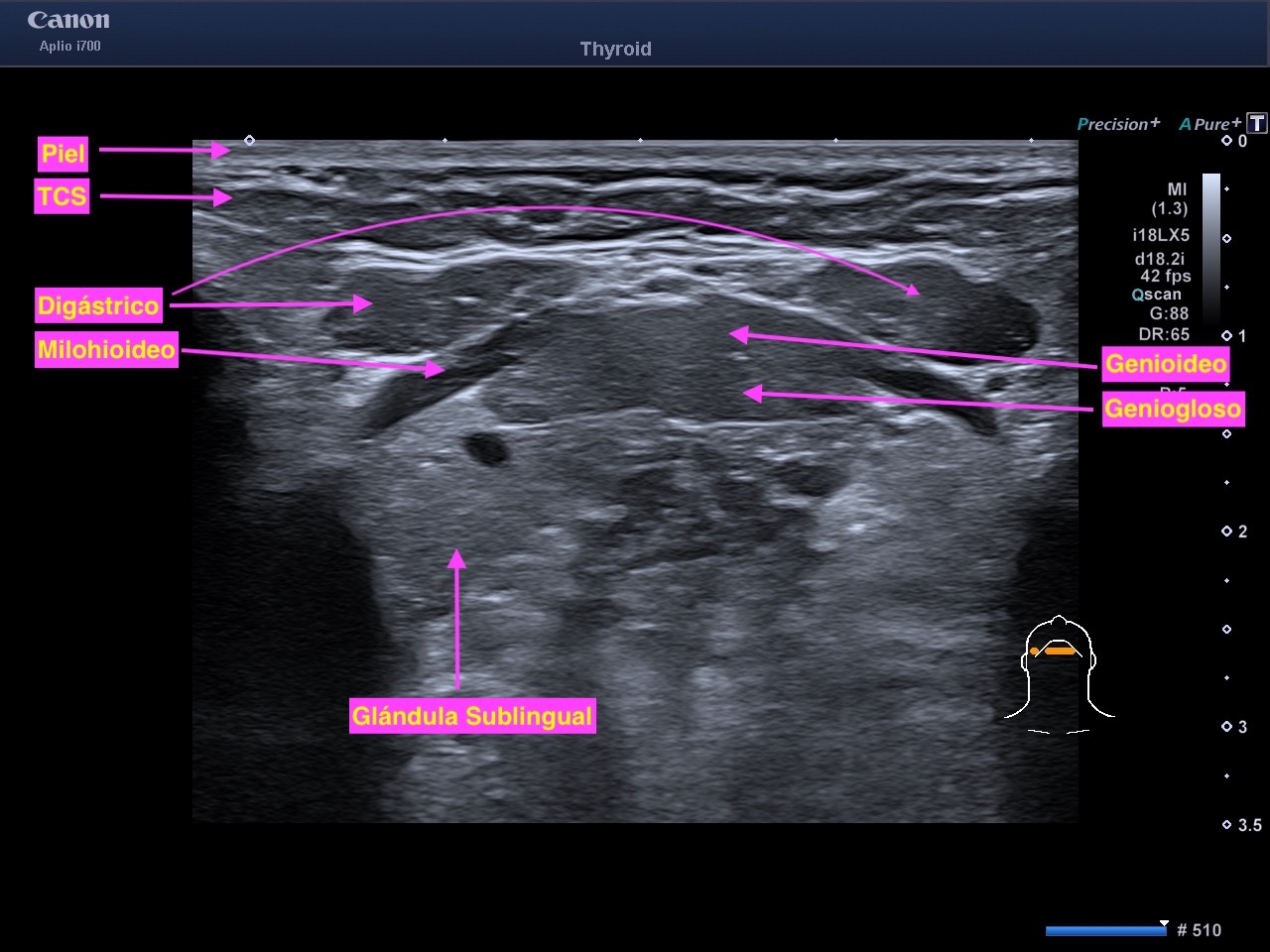
Task: Click the T icon beside ApliPure+
Action: pos(1257,123)
